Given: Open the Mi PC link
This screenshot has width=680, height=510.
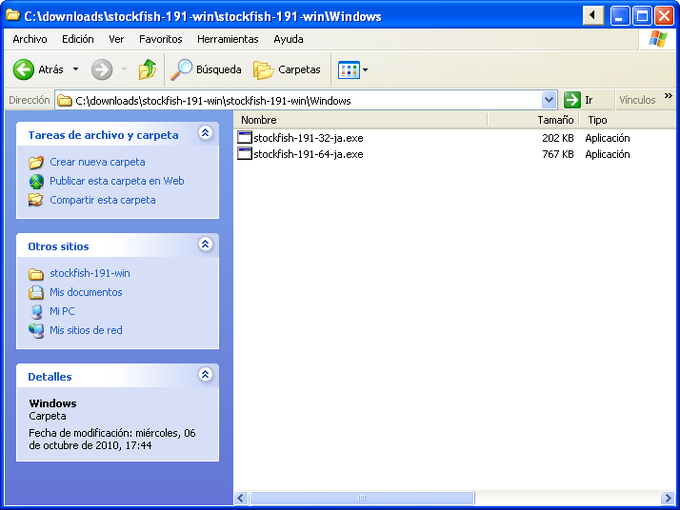Looking at the screenshot, I should pos(62,311).
